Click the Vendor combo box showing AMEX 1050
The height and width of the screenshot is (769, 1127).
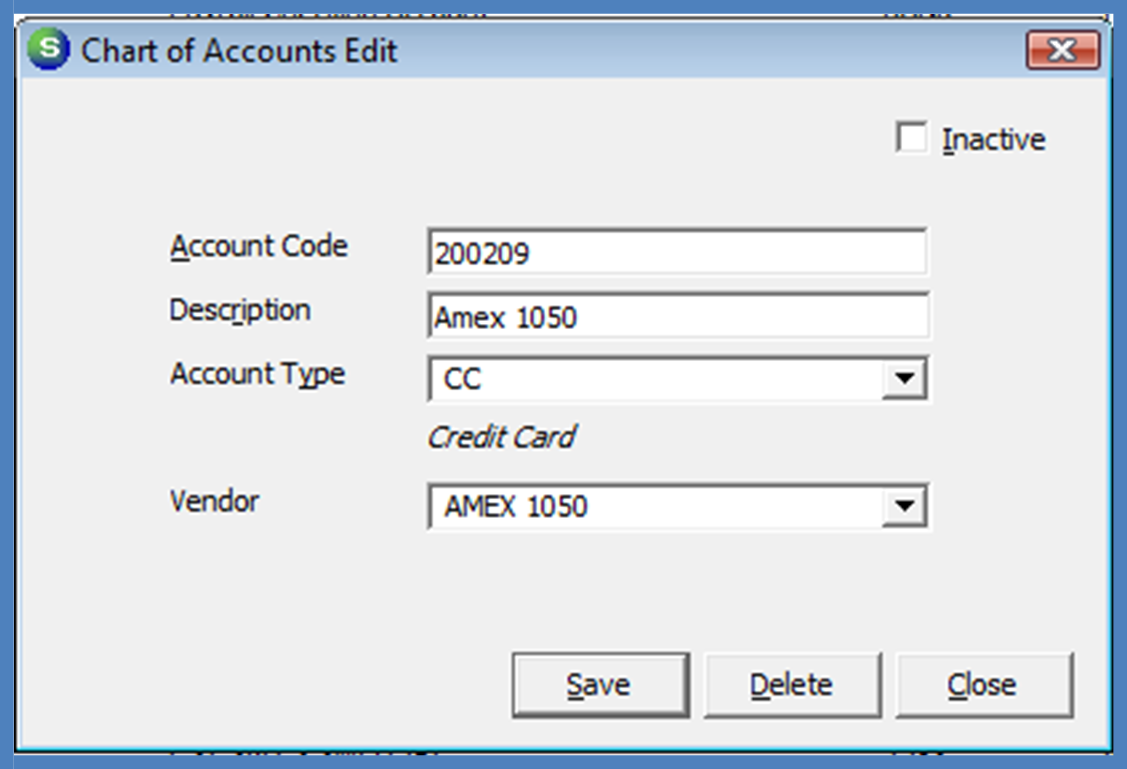point(677,507)
